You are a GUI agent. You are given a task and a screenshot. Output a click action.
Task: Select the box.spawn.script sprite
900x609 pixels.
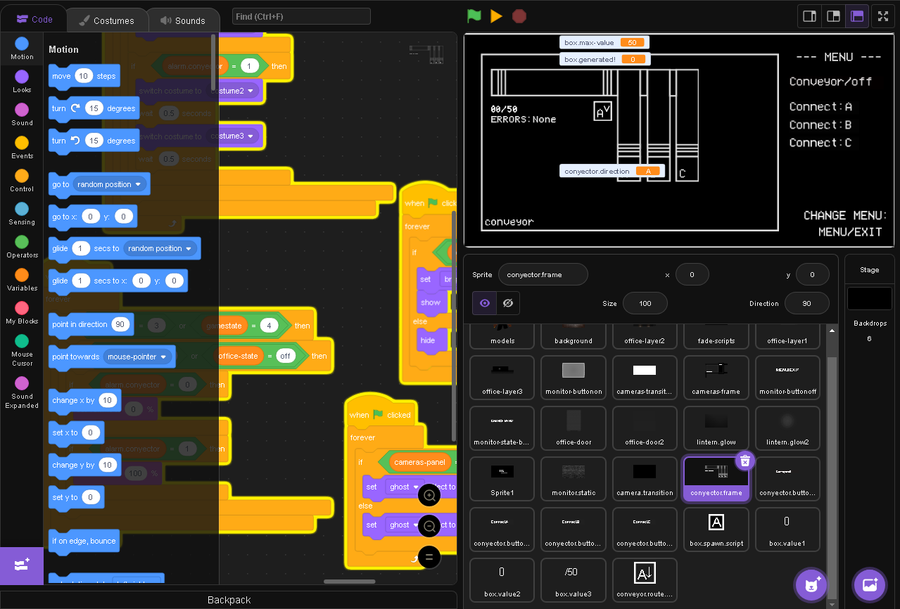(716, 530)
